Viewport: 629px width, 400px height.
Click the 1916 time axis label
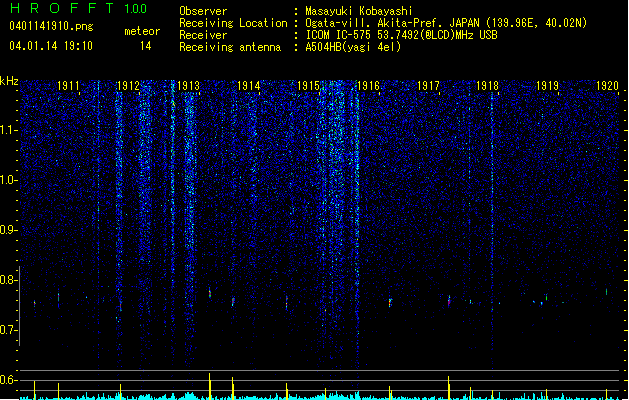368,85
